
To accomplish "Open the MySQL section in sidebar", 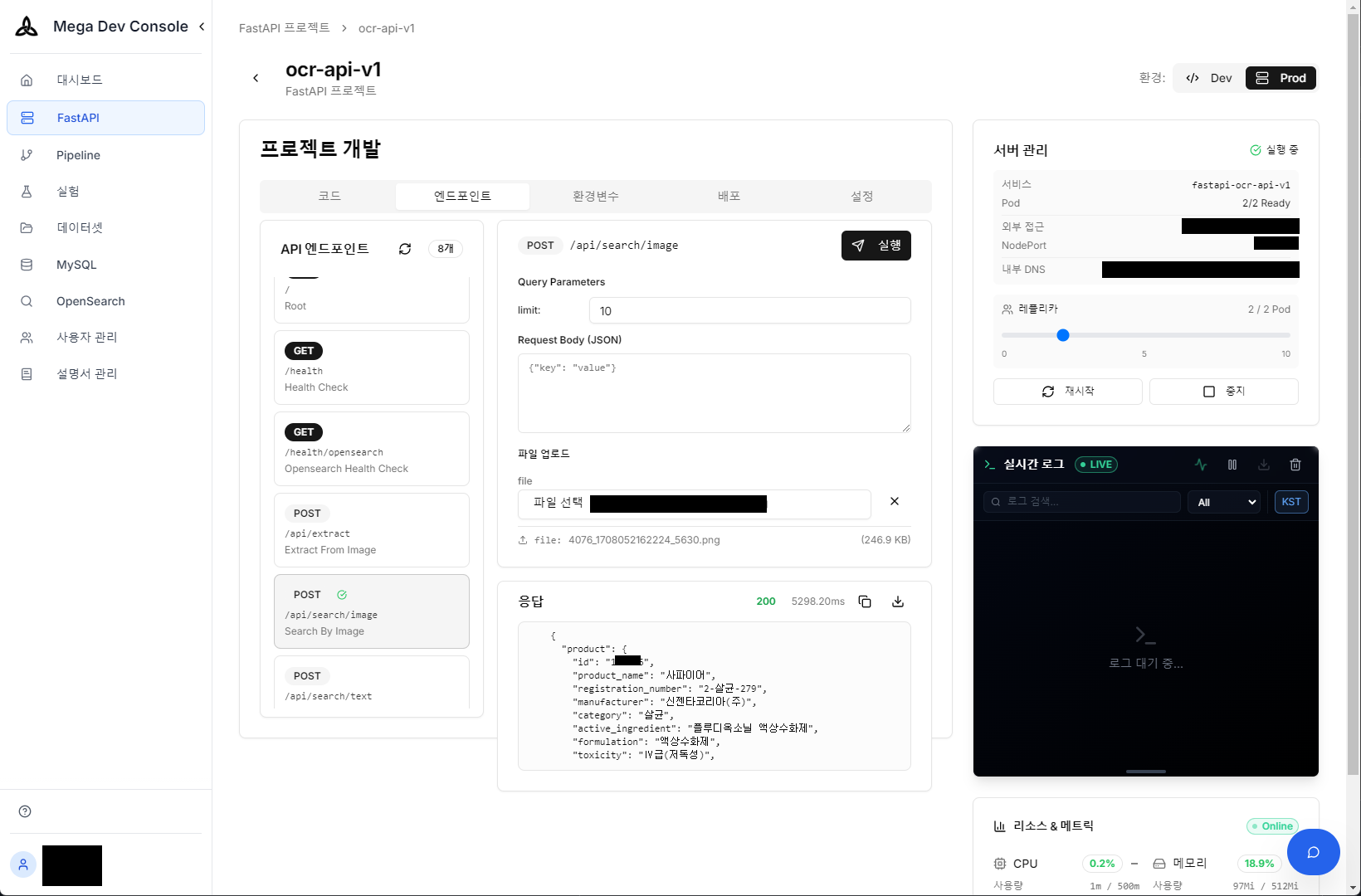I will pyautogui.click(x=76, y=265).
